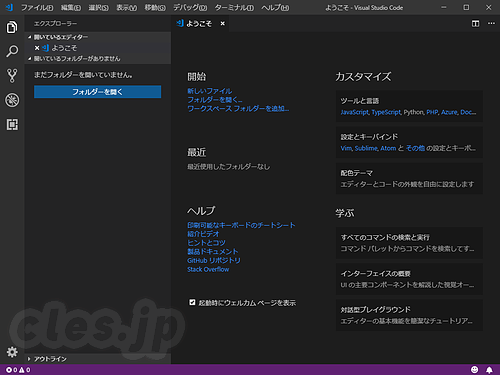Click the Vim keybinding link
Viewport: 500px width, 375px height.
tap(346, 148)
